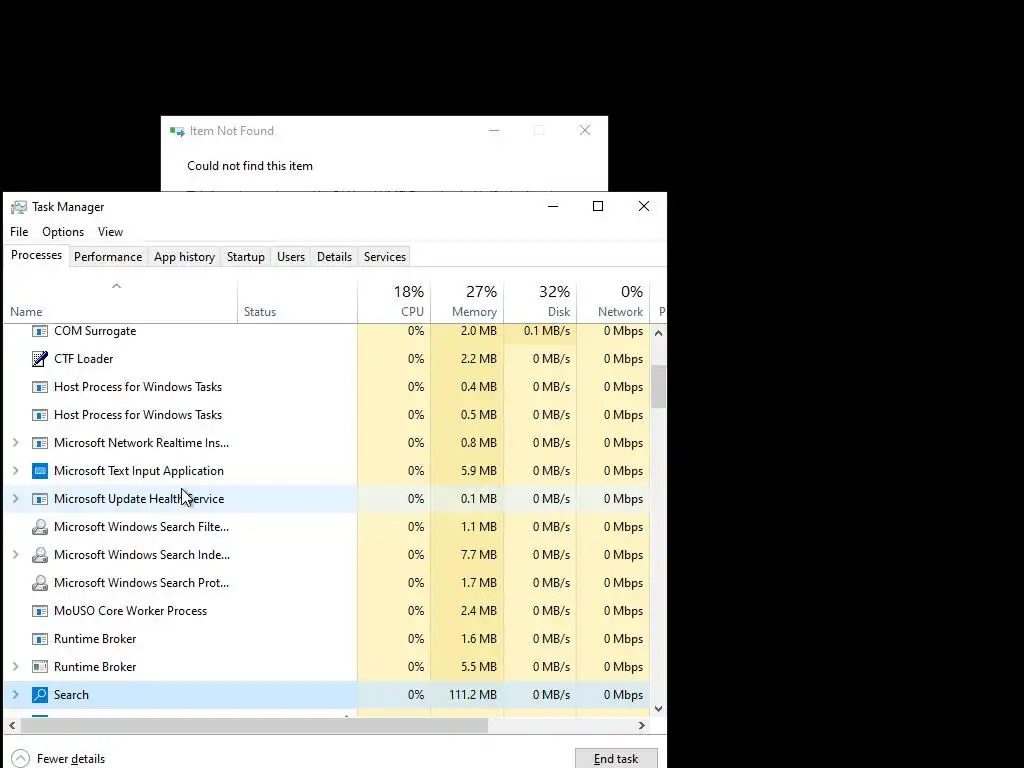Screen dimensions: 1024x768
Task: Click Fewer details link
Action: click(x=71, y=759)
